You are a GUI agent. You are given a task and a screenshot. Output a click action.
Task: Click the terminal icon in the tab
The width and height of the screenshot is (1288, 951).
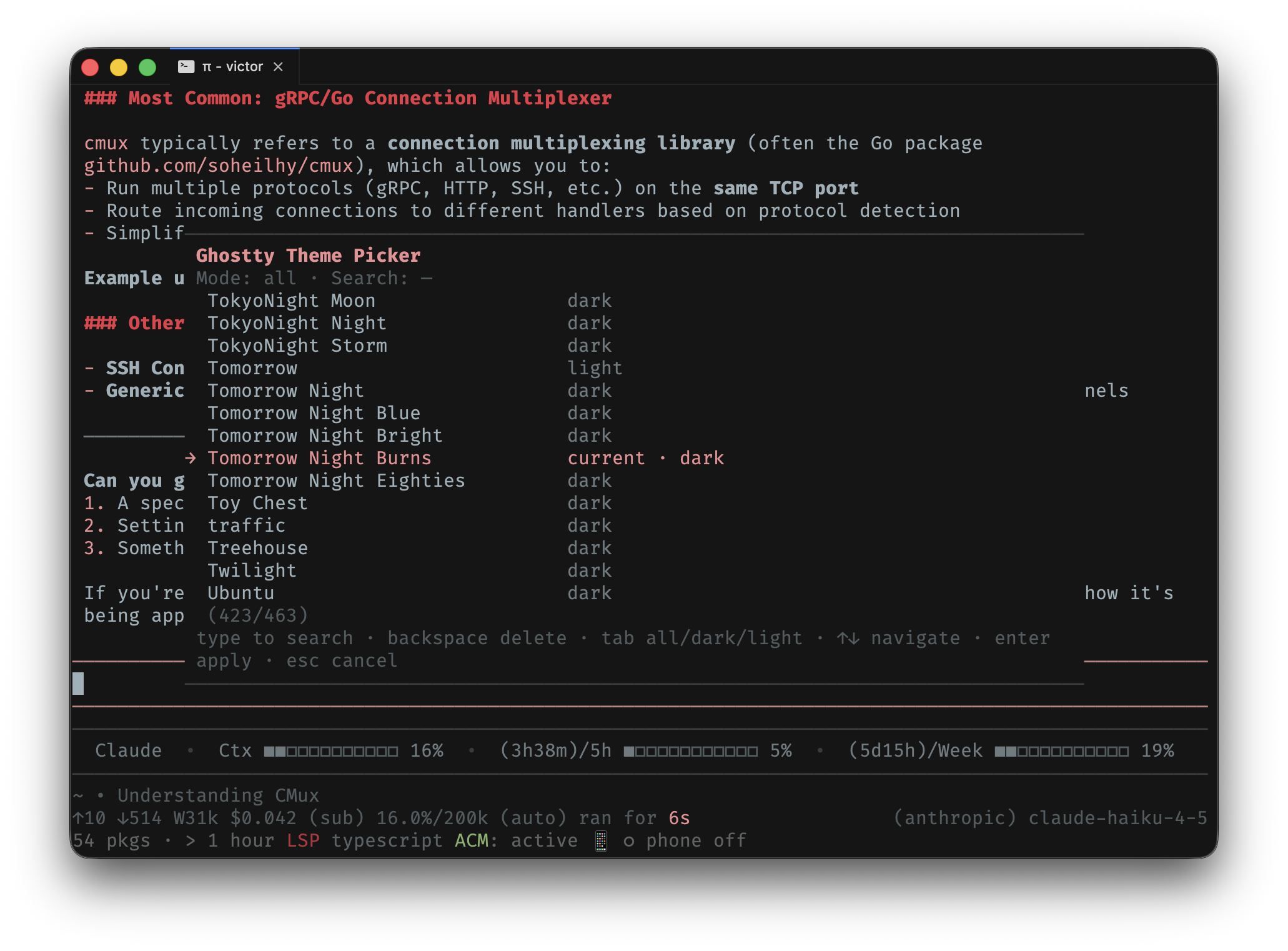click(186, 67)
